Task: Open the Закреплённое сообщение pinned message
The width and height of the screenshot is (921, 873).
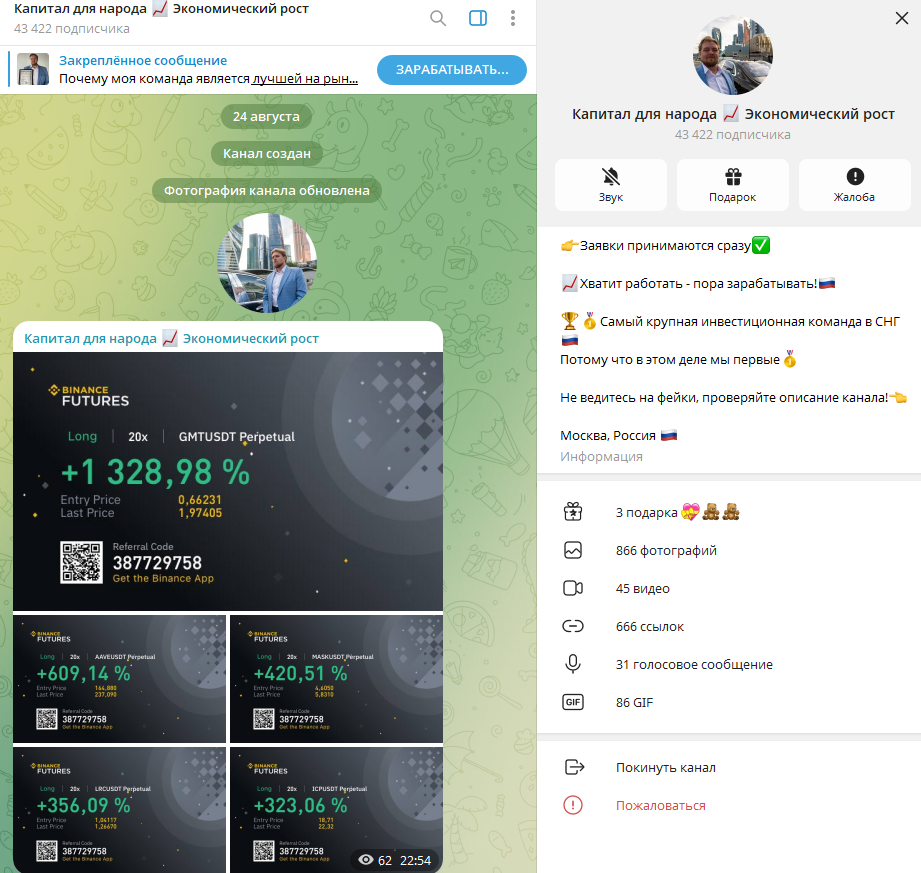Action: (x=189, y=69)
